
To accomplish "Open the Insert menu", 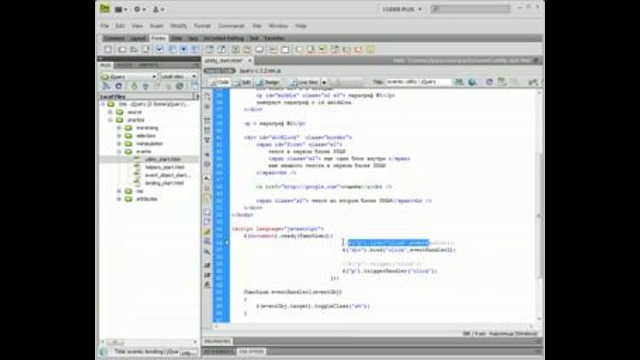I will pos(156,26).
